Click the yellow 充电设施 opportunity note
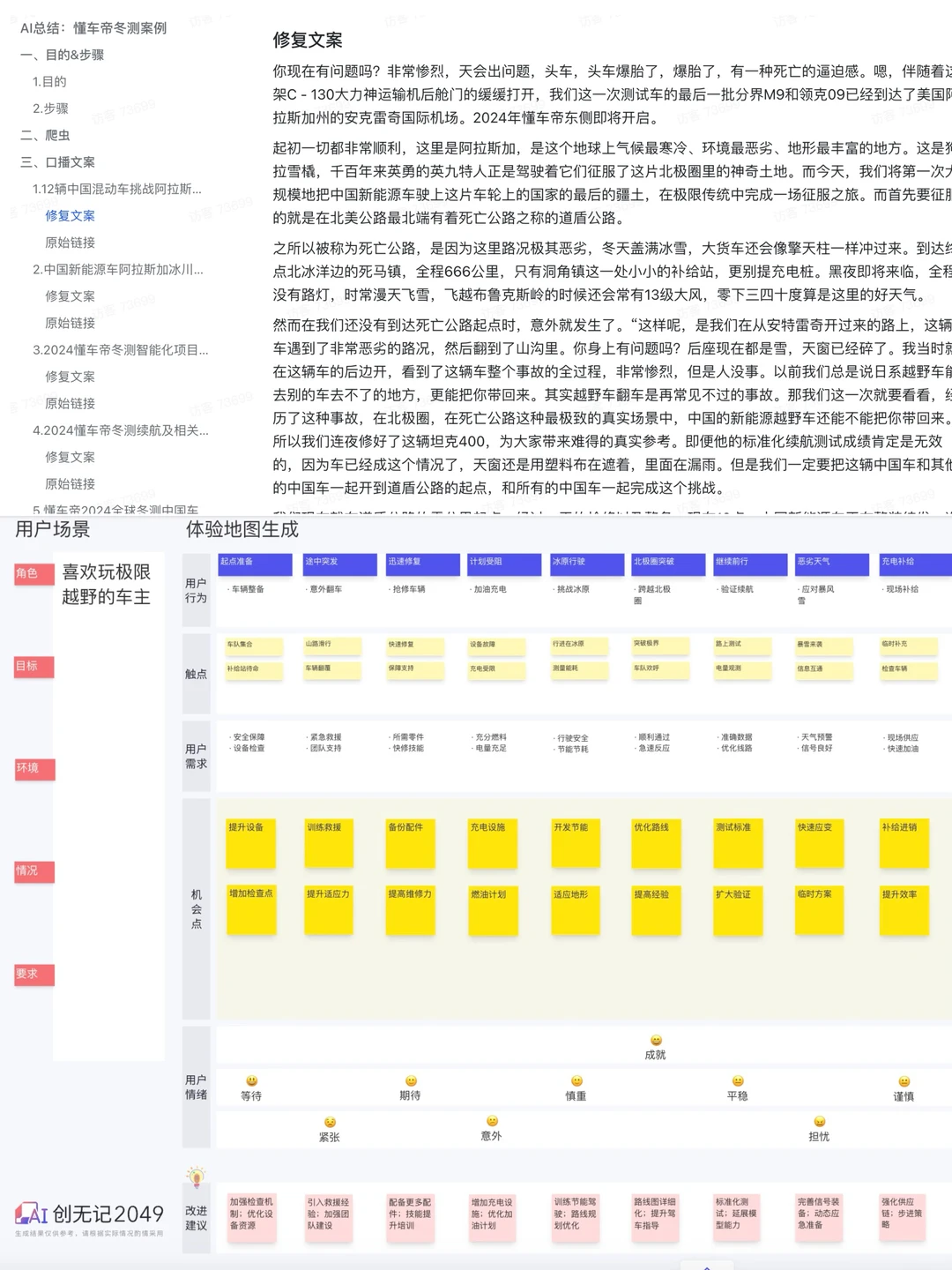The height and width of the screenshot is (1270, 952). [493, 843]
